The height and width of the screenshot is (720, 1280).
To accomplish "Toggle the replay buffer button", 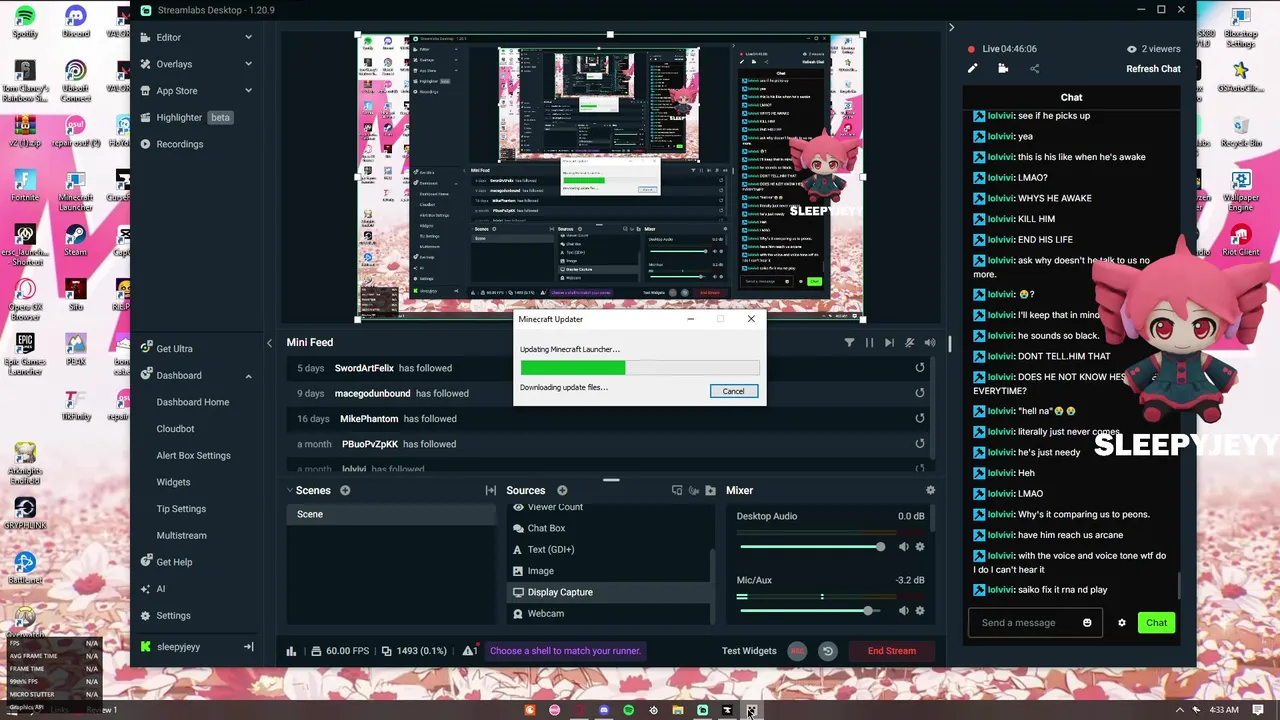I will point(827,651).
